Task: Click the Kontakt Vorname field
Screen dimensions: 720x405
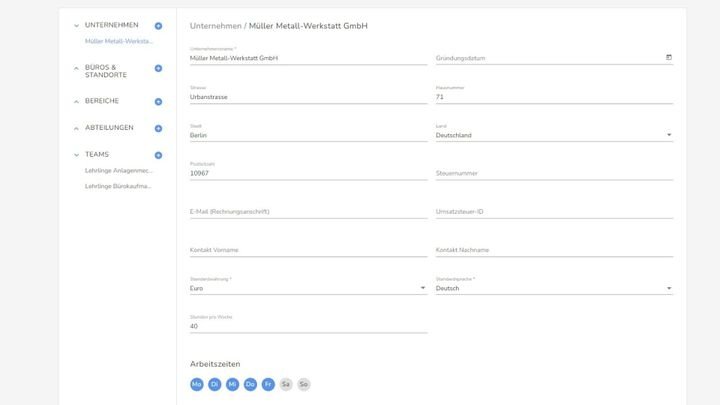Action: [309, 250]
